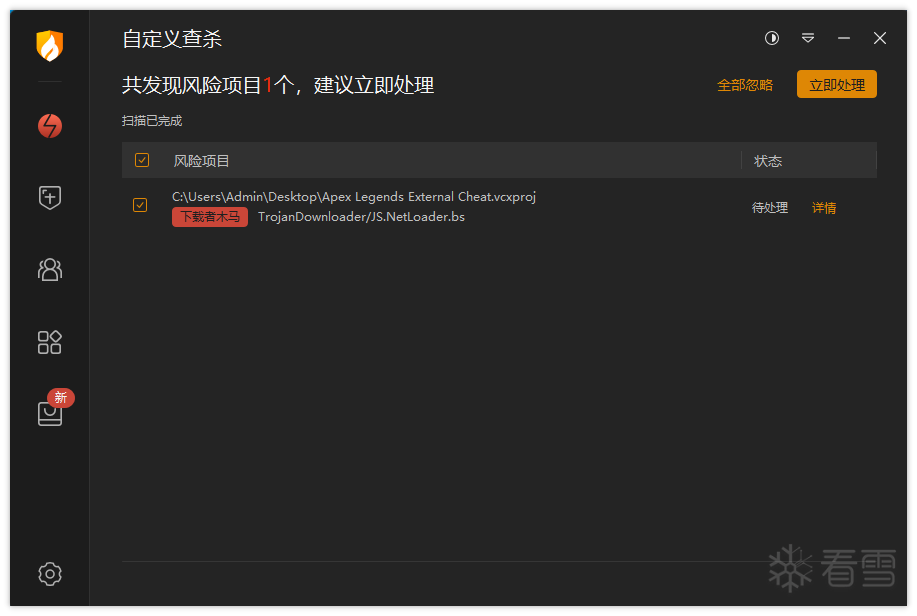The height and width of the screenshot is (616, 917).
Task: Click the Huorong shield logo icon
Action: (x=50, y=46)
